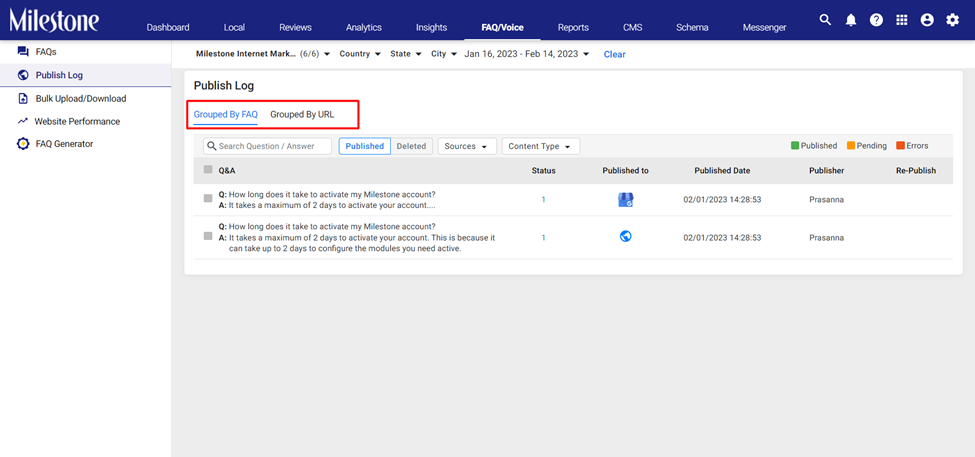The image size is (975, 457).
Task: Expand the Milestone Internet Mark... location dropdown
Action: (263, 54)
